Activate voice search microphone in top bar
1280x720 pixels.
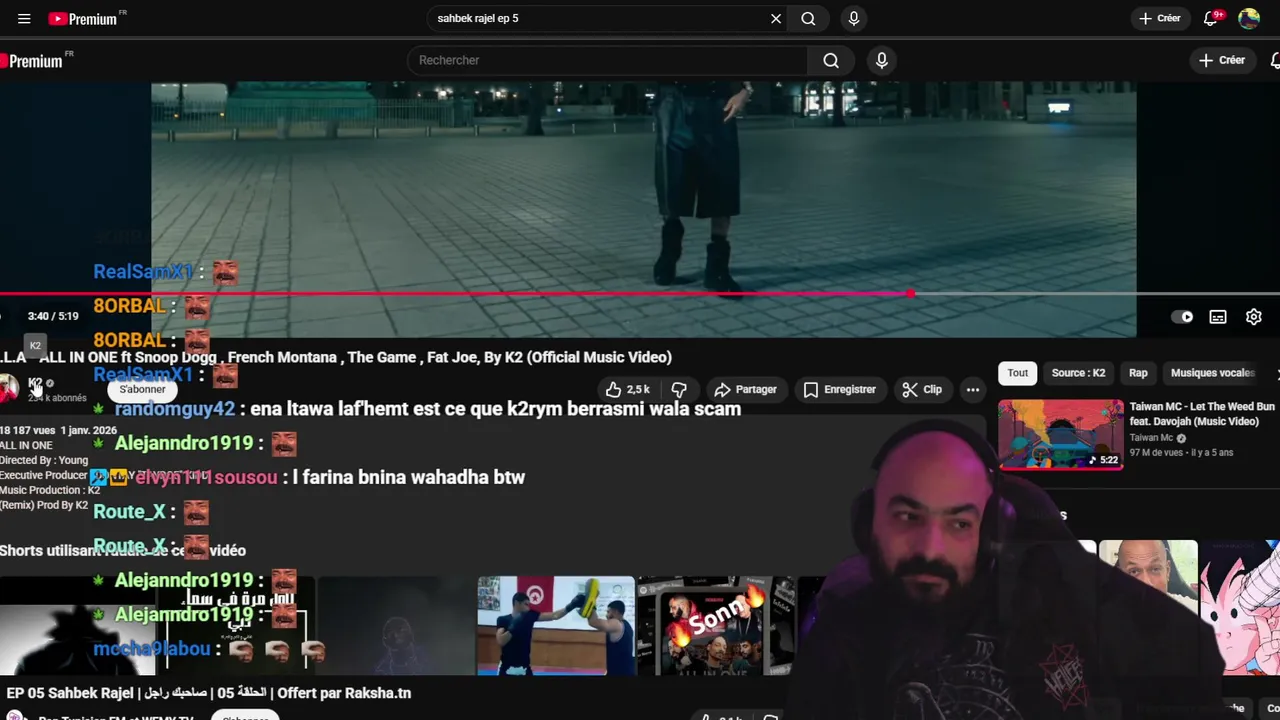(x=853, y=18)
